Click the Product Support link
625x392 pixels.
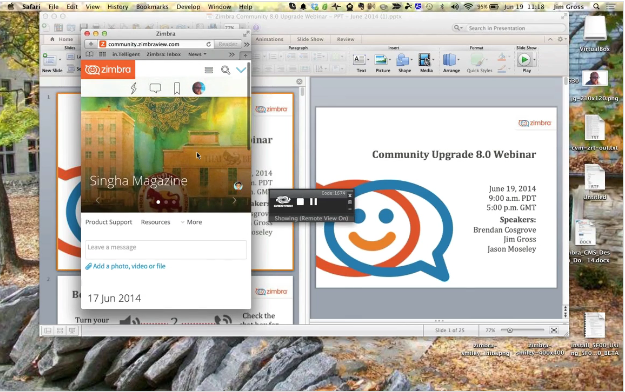pyautogui.click(x=108, y=222)
